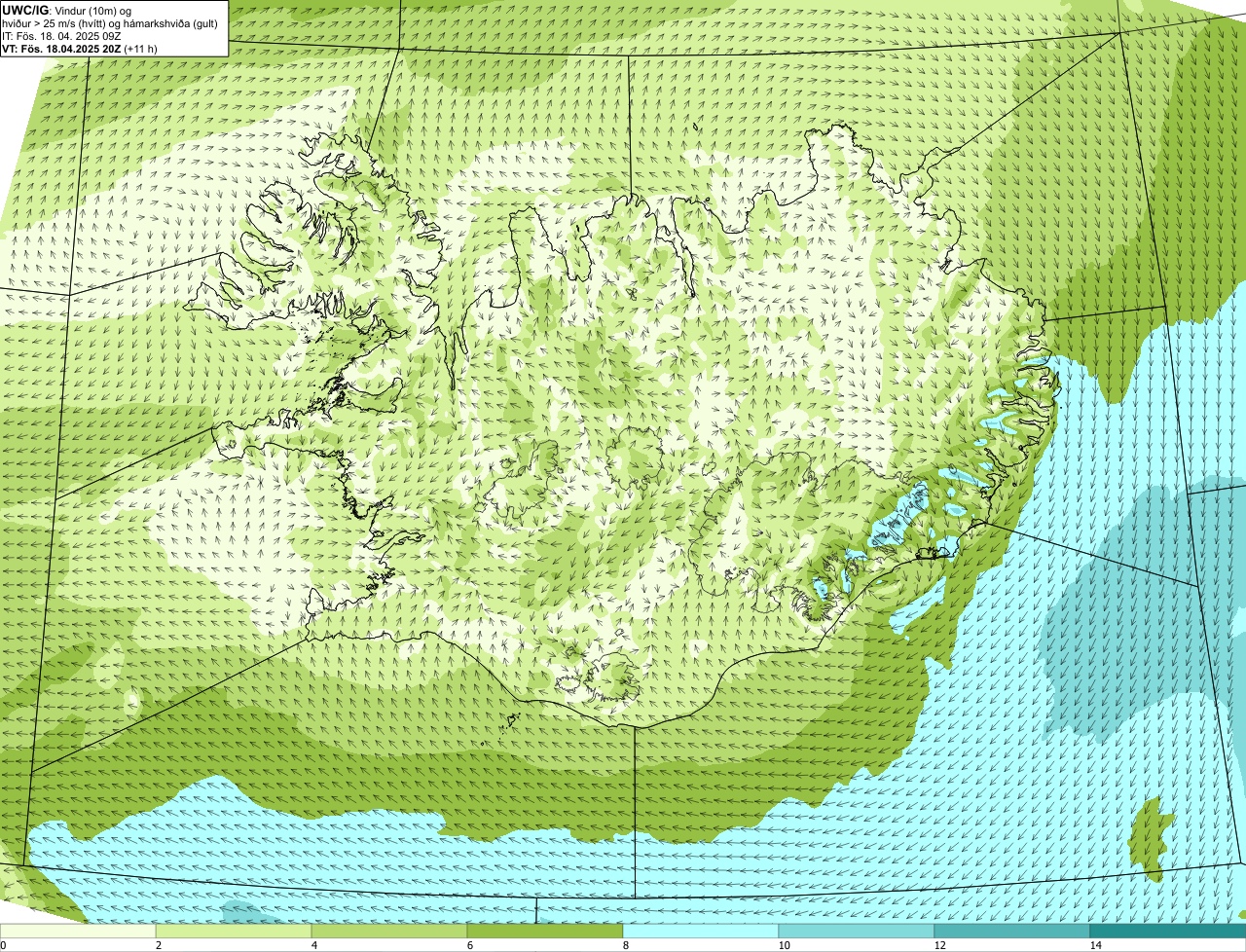This screenshot has height=952, width=1246.
Task: Click the '2' label on the color scale
Action: [158, 945]
